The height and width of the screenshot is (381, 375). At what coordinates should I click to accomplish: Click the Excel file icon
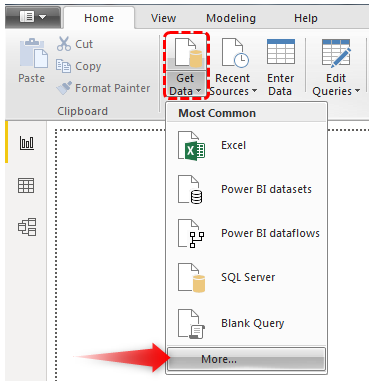point(191,146)
